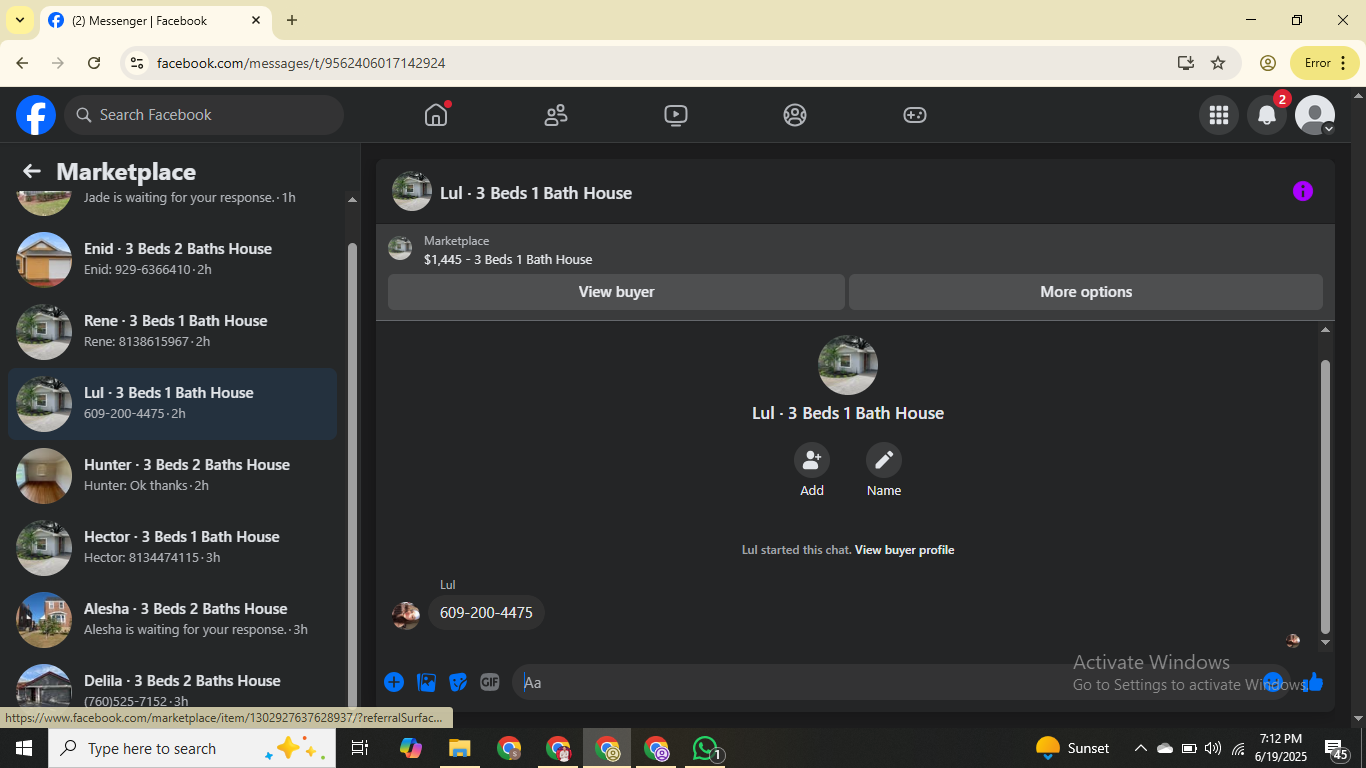
Task: Expand the Chrome tab search dropdown
Action: click(x=19, y=20)
